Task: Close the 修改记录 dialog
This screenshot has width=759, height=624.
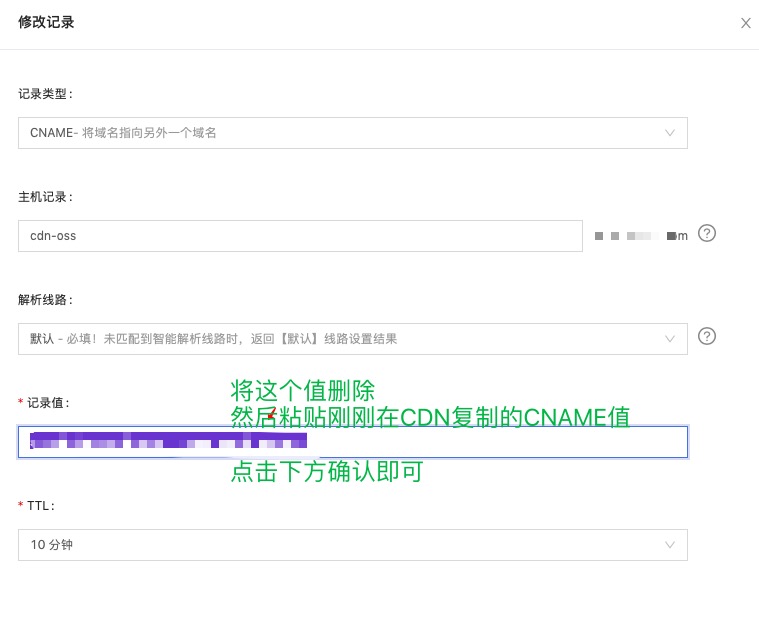Action: tap(745, 23)
